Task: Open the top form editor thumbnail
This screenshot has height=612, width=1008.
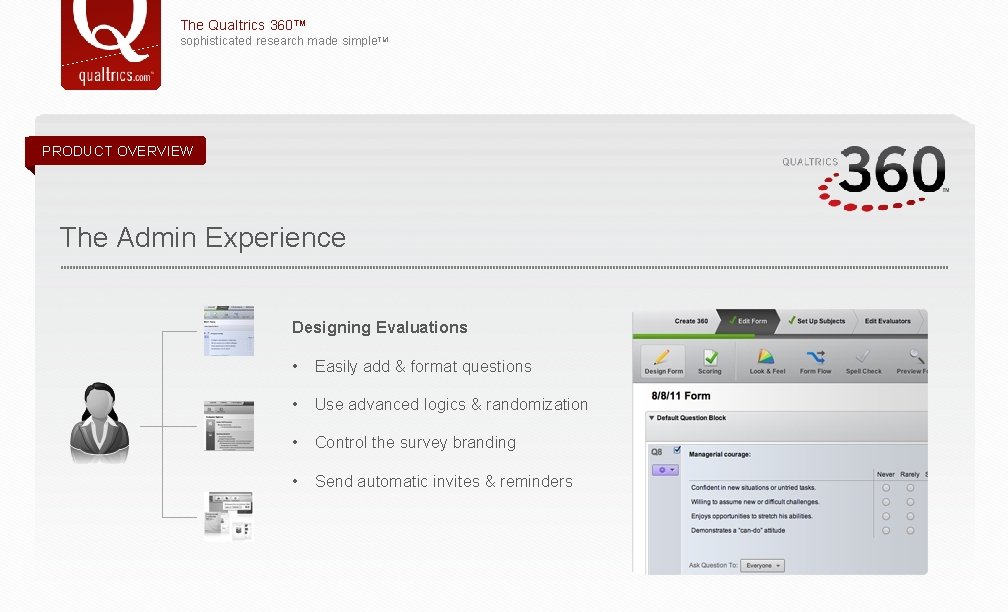Action: point(229,331)
